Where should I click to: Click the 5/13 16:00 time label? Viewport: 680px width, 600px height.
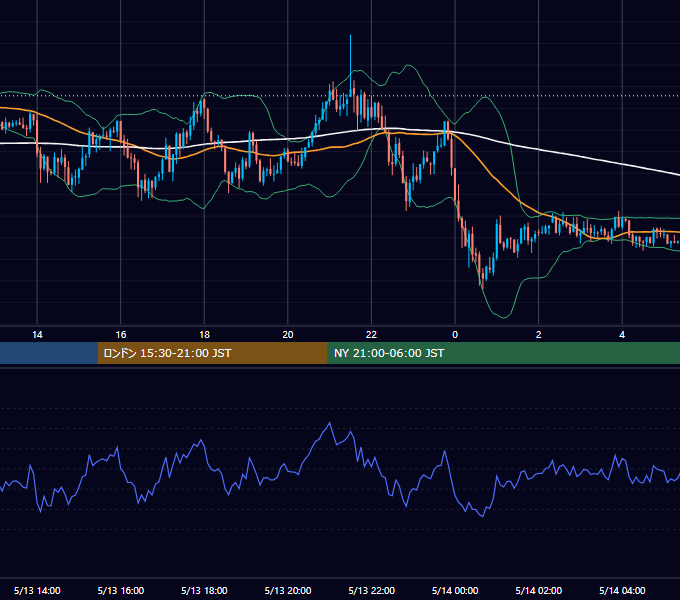point(121,590)
